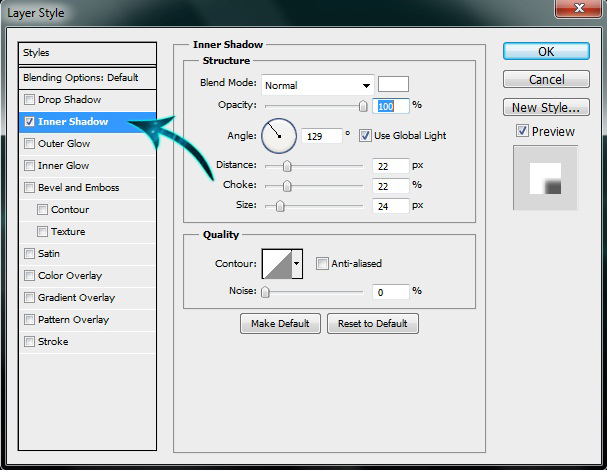The image size is (607, 470).
Task: Click the style preview thumbnail
Action: click(545, 177)
